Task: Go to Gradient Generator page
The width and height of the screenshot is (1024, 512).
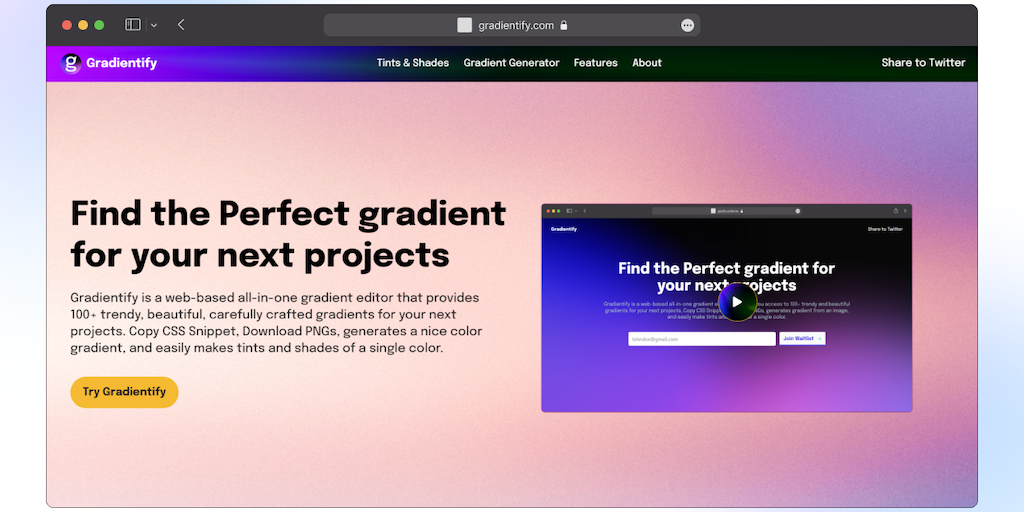Action: pos(511,63)
